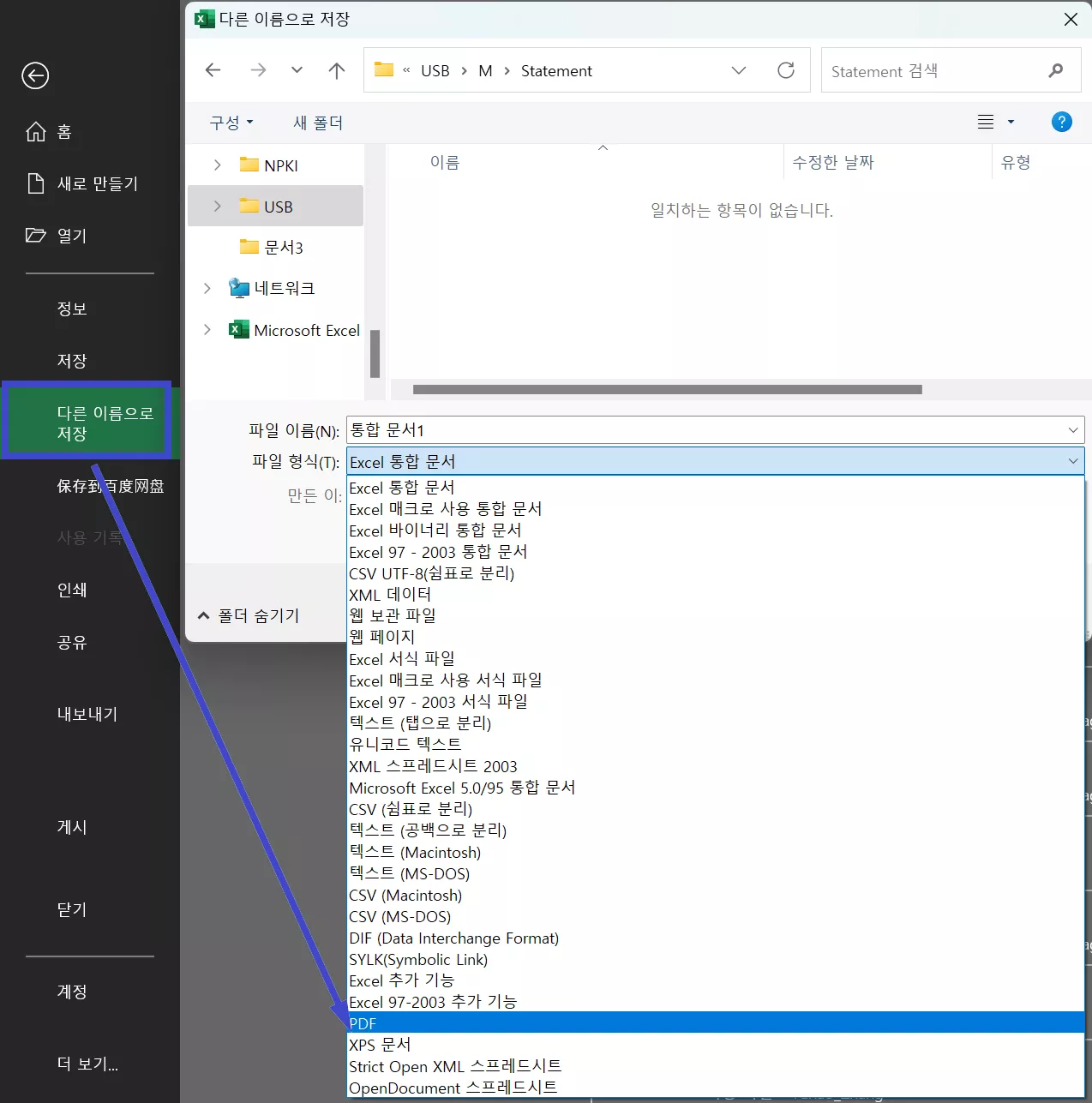
Task: Open the 구성 organize menu
Action: (231, 123)
